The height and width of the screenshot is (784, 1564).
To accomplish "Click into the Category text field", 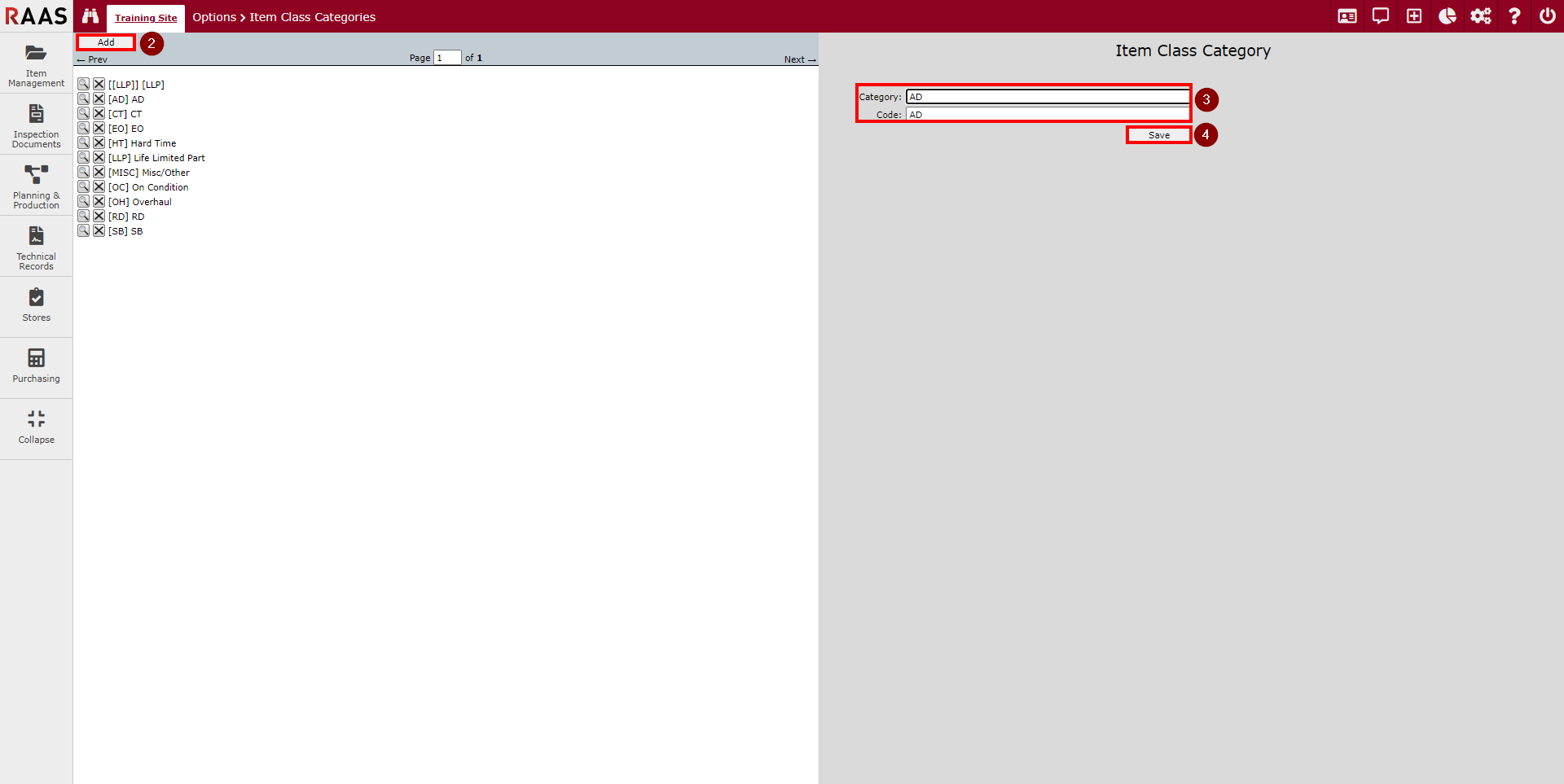I will pyautogui.click(x=1047, y=97).
